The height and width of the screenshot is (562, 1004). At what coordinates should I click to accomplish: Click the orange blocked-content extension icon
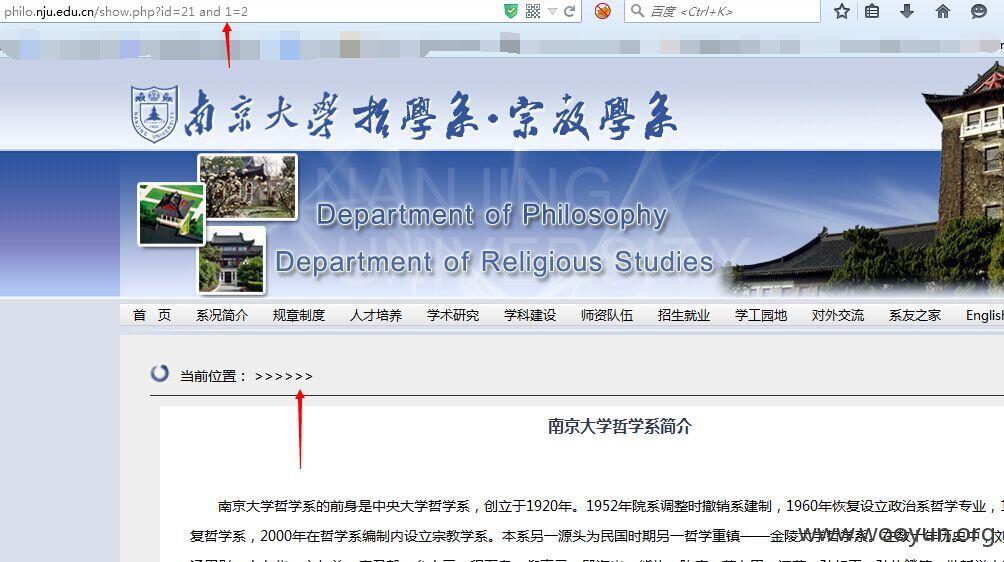click(603, 11)
